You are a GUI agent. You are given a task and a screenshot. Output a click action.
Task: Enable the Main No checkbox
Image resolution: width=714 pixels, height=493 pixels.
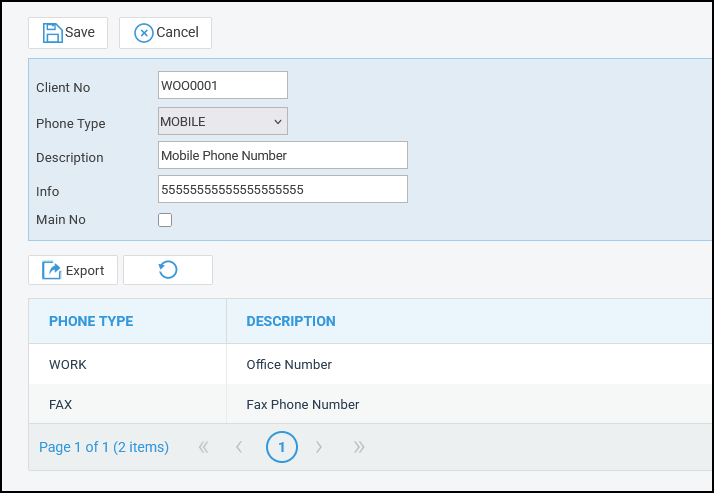point(165,220)
